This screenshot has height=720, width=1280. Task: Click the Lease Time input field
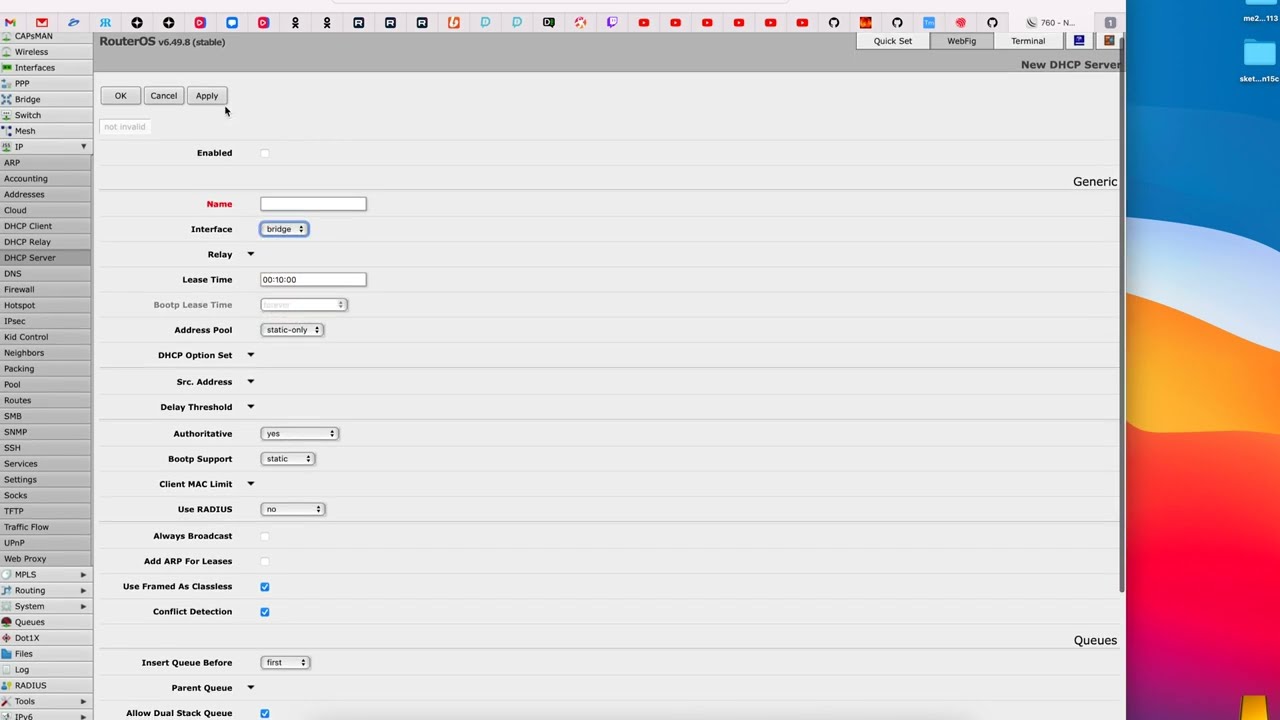pos(313,279)
